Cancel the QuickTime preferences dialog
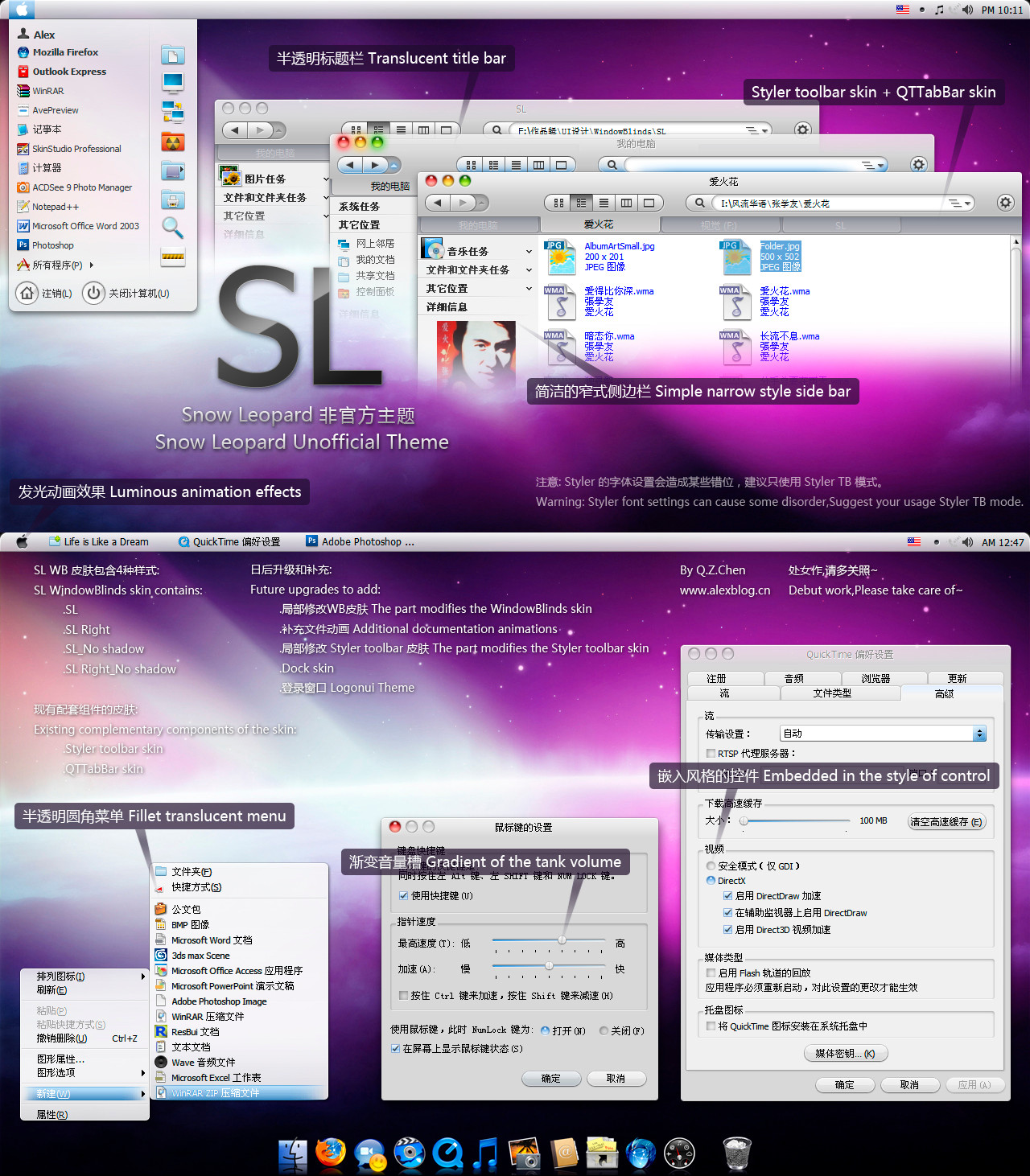Viewport: 1030px width, 1176px height. coord(909,1085)
